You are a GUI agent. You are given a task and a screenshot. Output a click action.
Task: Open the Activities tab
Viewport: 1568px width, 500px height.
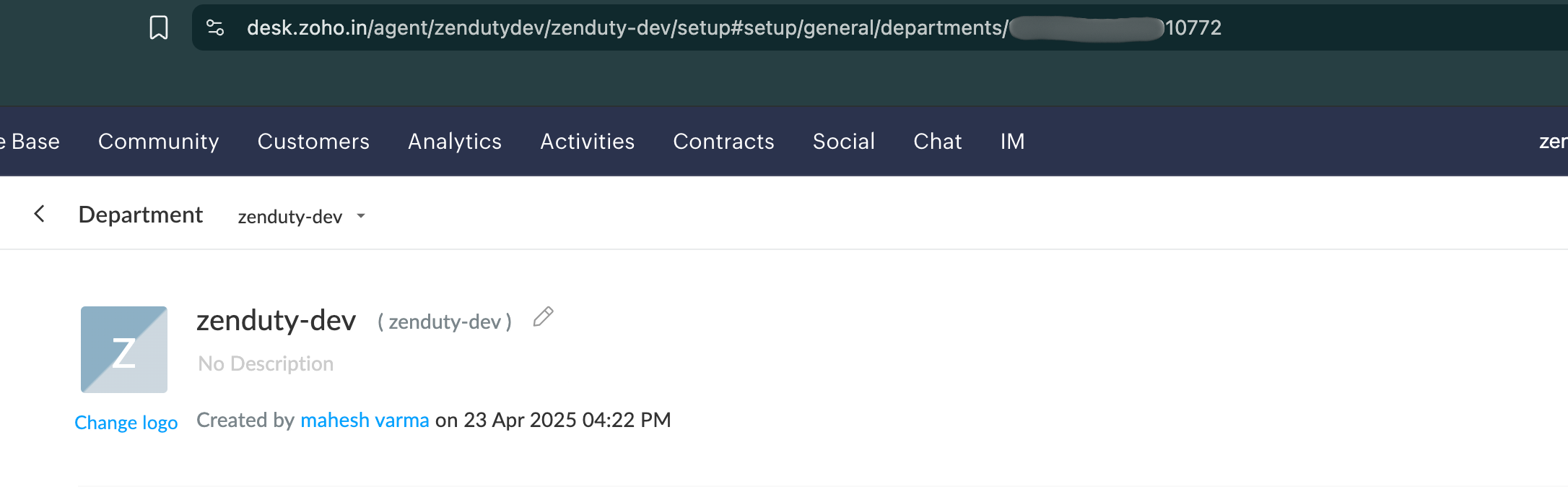click(x=588, y=142)
